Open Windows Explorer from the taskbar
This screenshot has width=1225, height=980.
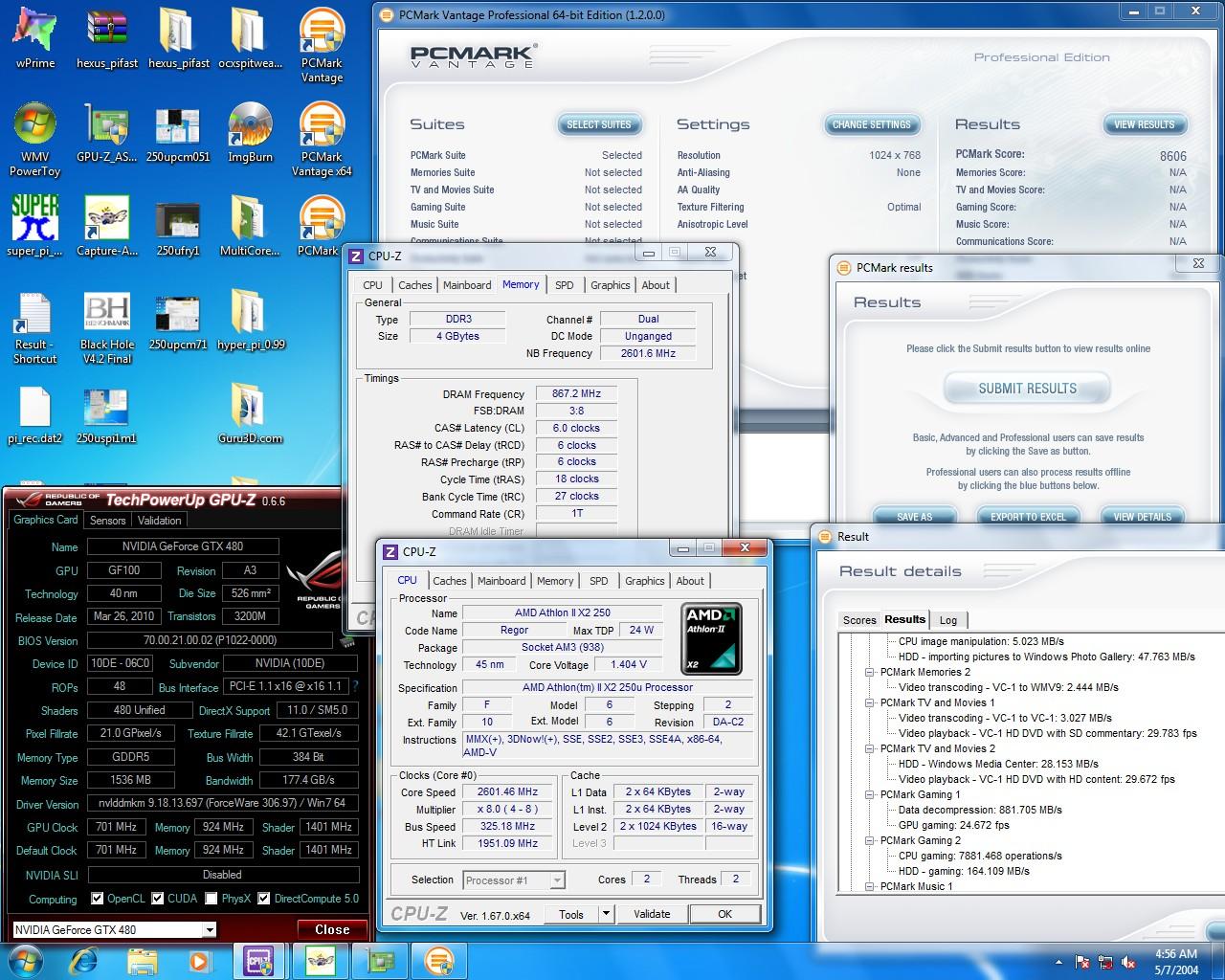click(x=143, y=960)
